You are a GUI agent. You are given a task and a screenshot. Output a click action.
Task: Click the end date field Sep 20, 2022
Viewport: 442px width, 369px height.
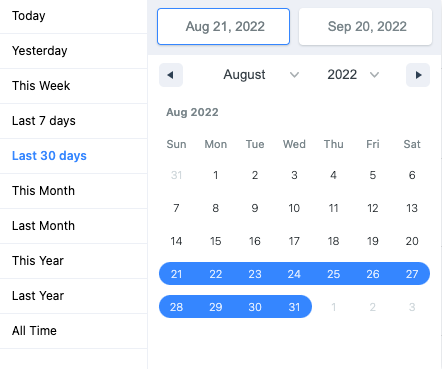click(365, 26)
